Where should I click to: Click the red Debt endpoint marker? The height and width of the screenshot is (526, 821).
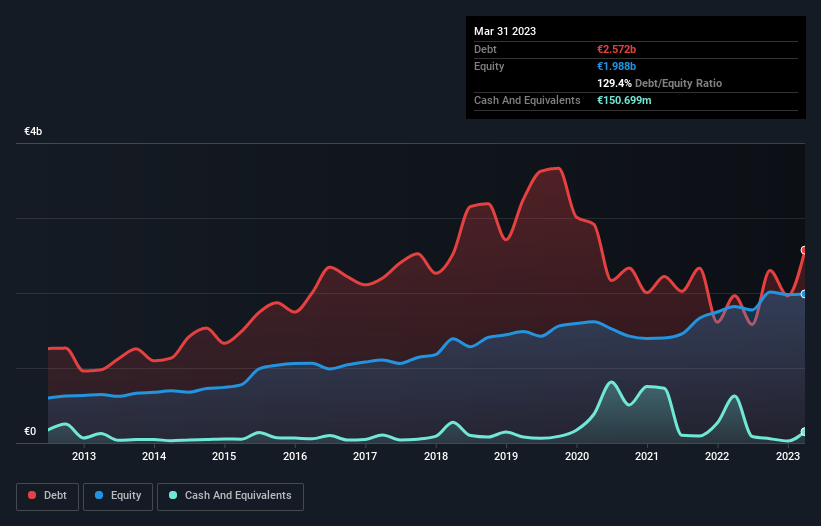coord(804,251)
